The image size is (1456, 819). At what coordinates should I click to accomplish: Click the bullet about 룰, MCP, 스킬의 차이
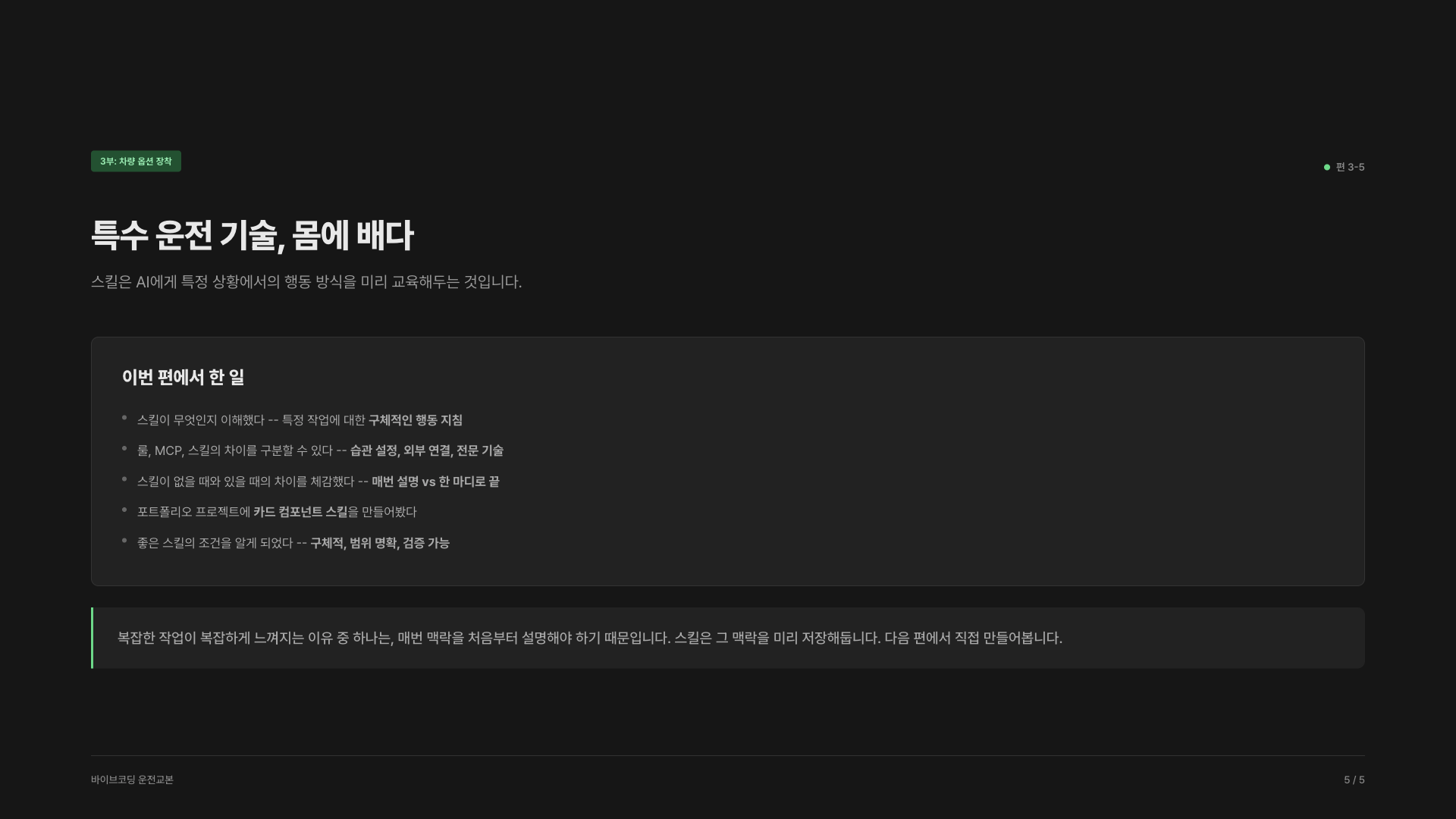[x=320, y=450]
